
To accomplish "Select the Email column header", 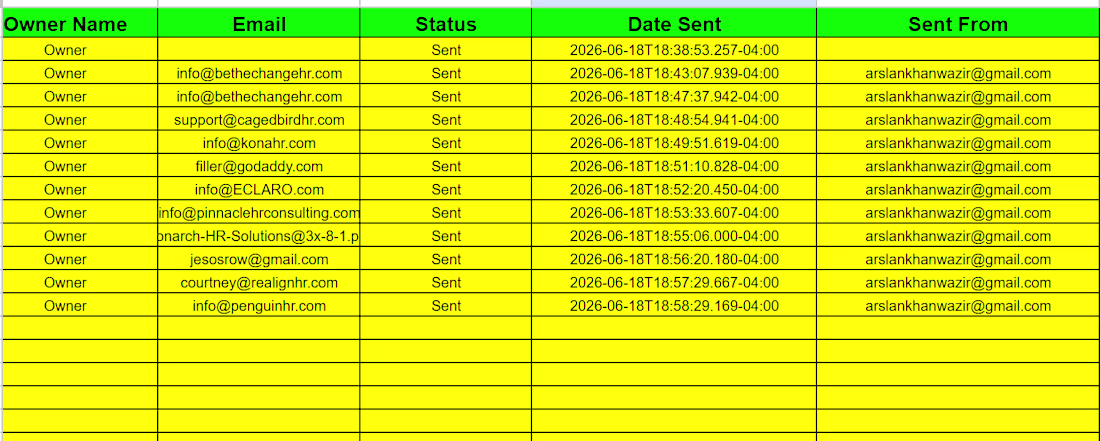I will click(x=259, y=24).
